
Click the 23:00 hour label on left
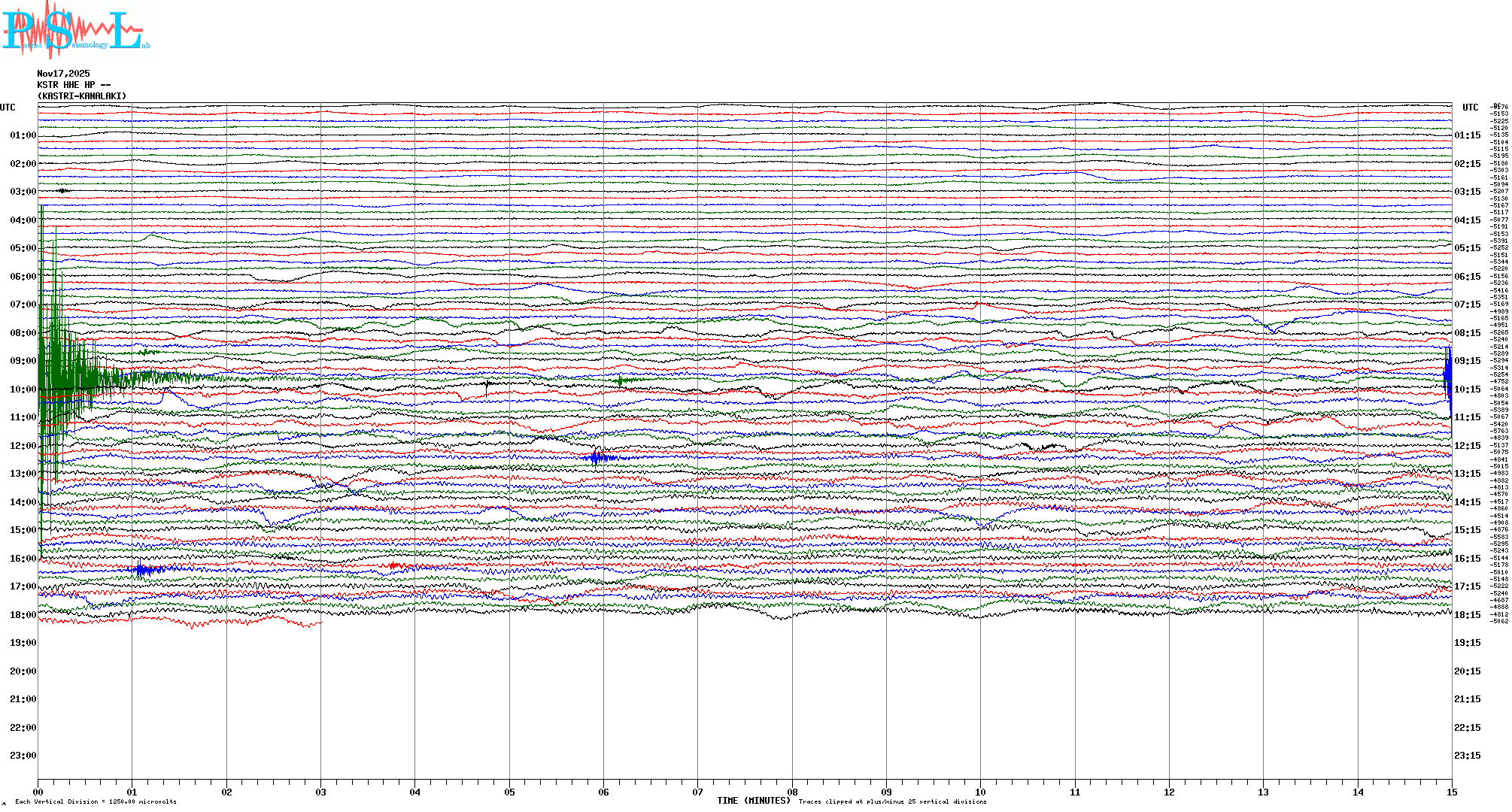point(23,756)
